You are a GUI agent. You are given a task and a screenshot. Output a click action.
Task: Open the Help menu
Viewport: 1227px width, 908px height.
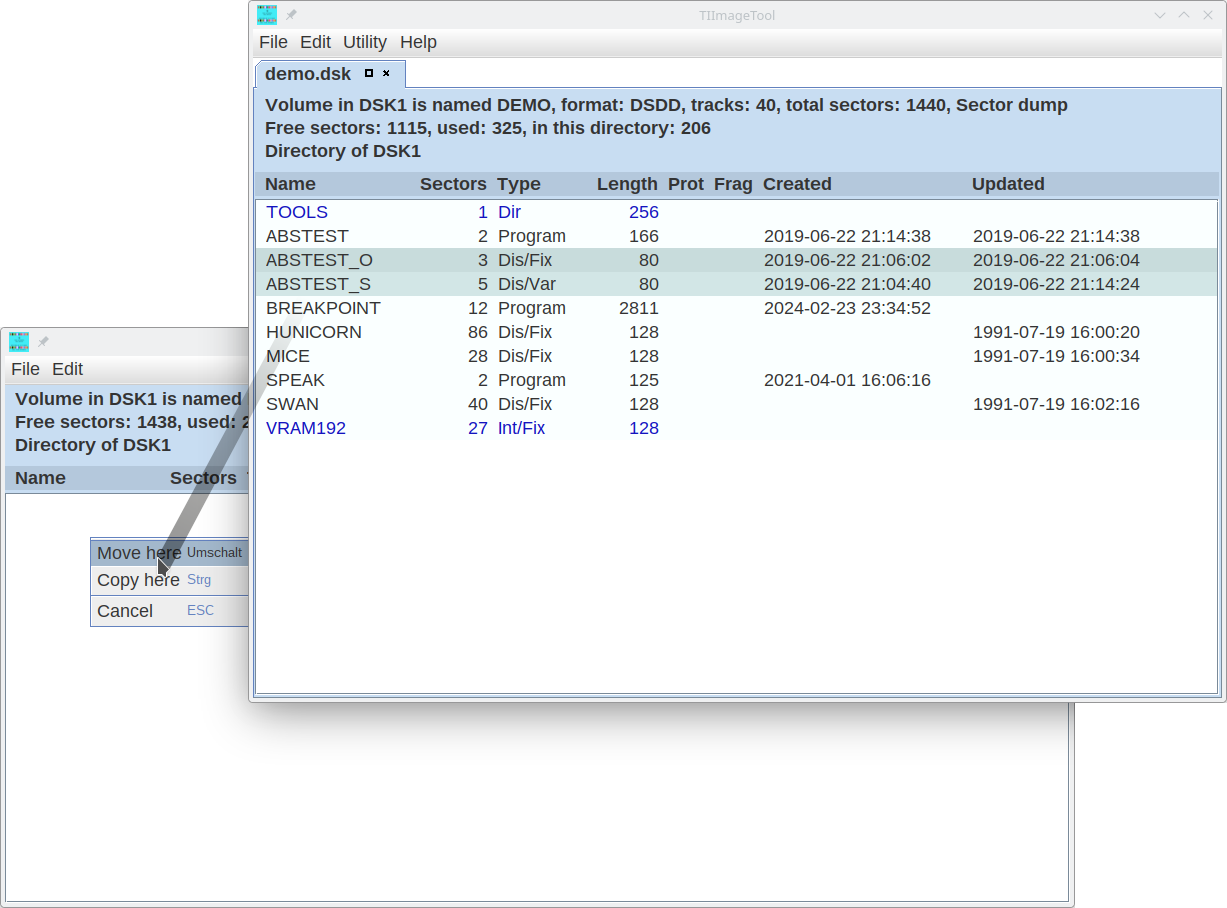coord(418,42)
